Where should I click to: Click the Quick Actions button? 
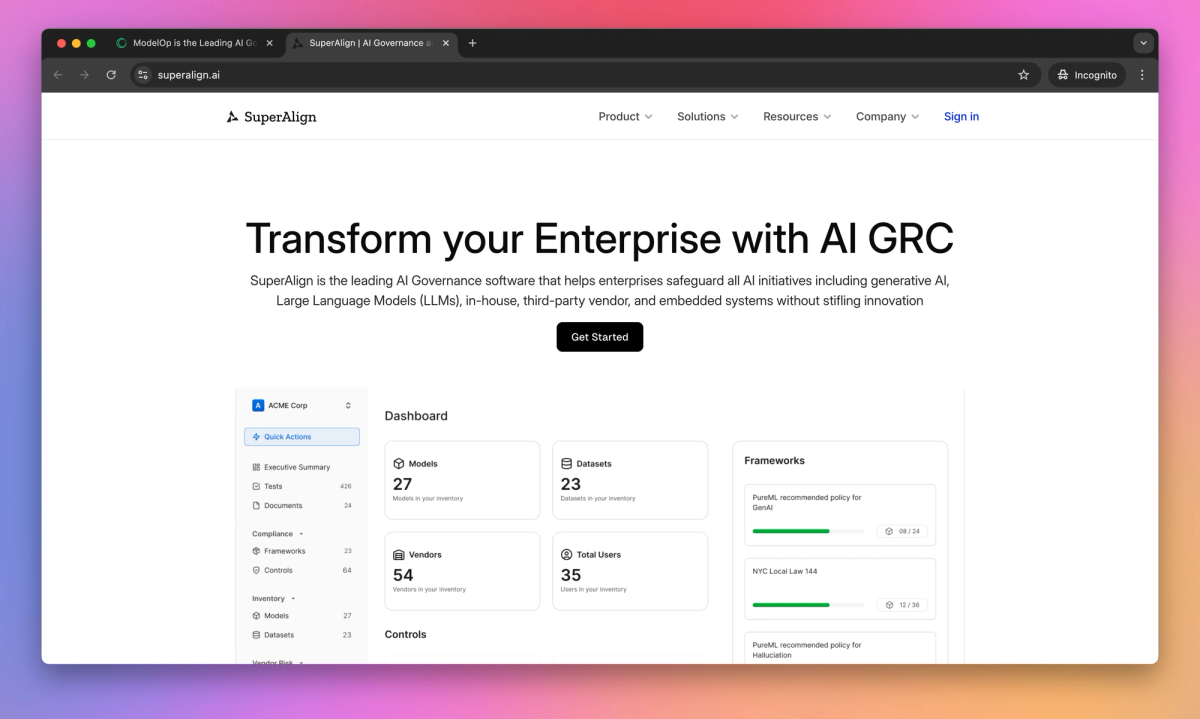pyautogui.click(x=302, y=437)
